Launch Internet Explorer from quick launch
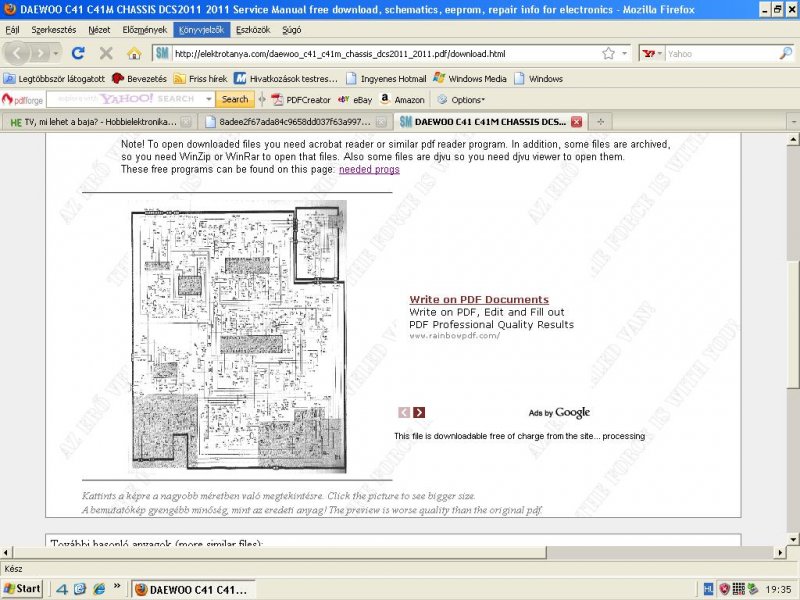Viewport: 800px width, 600px height. (99, 589)
